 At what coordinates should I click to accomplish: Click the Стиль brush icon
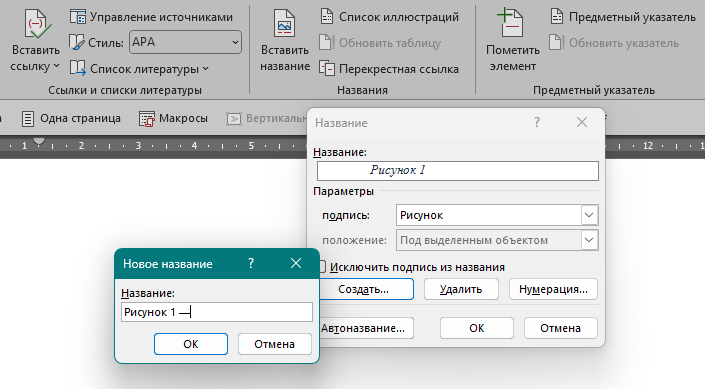76,42
